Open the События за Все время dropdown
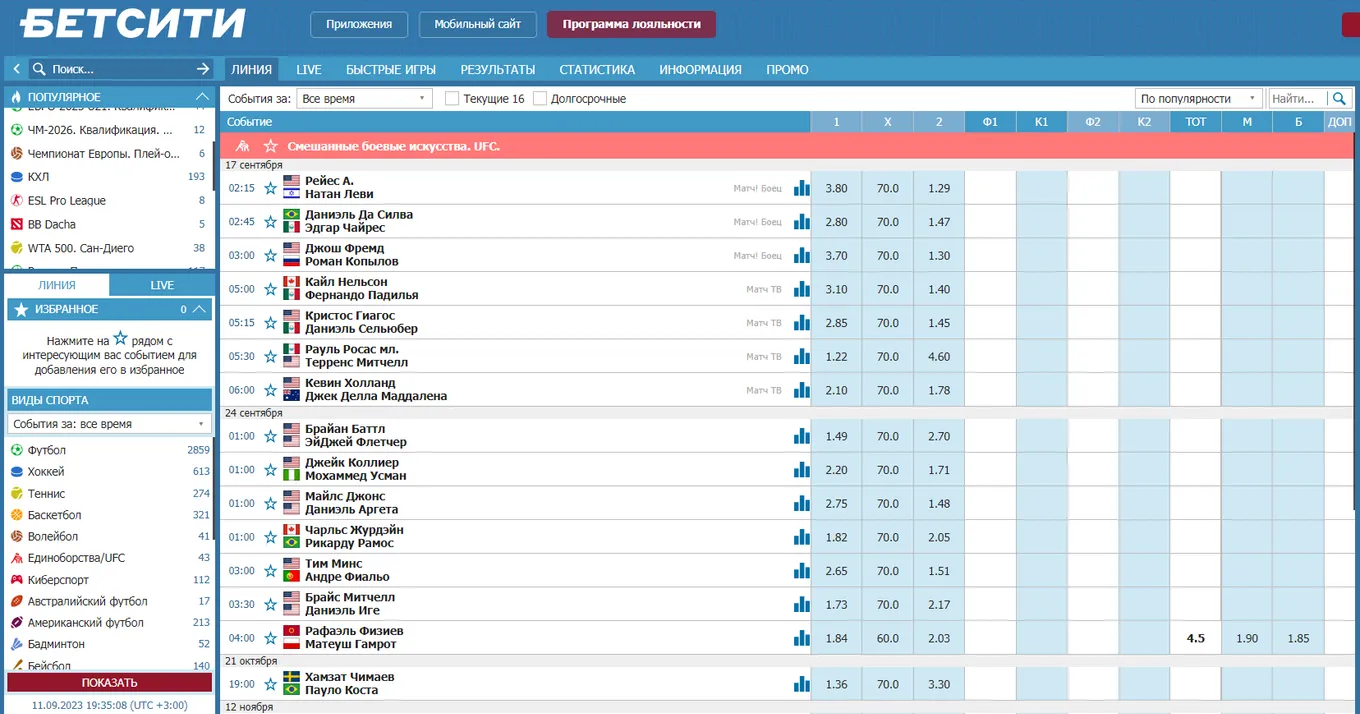The width and height of the screenshot is (1360, 714). 364,98
